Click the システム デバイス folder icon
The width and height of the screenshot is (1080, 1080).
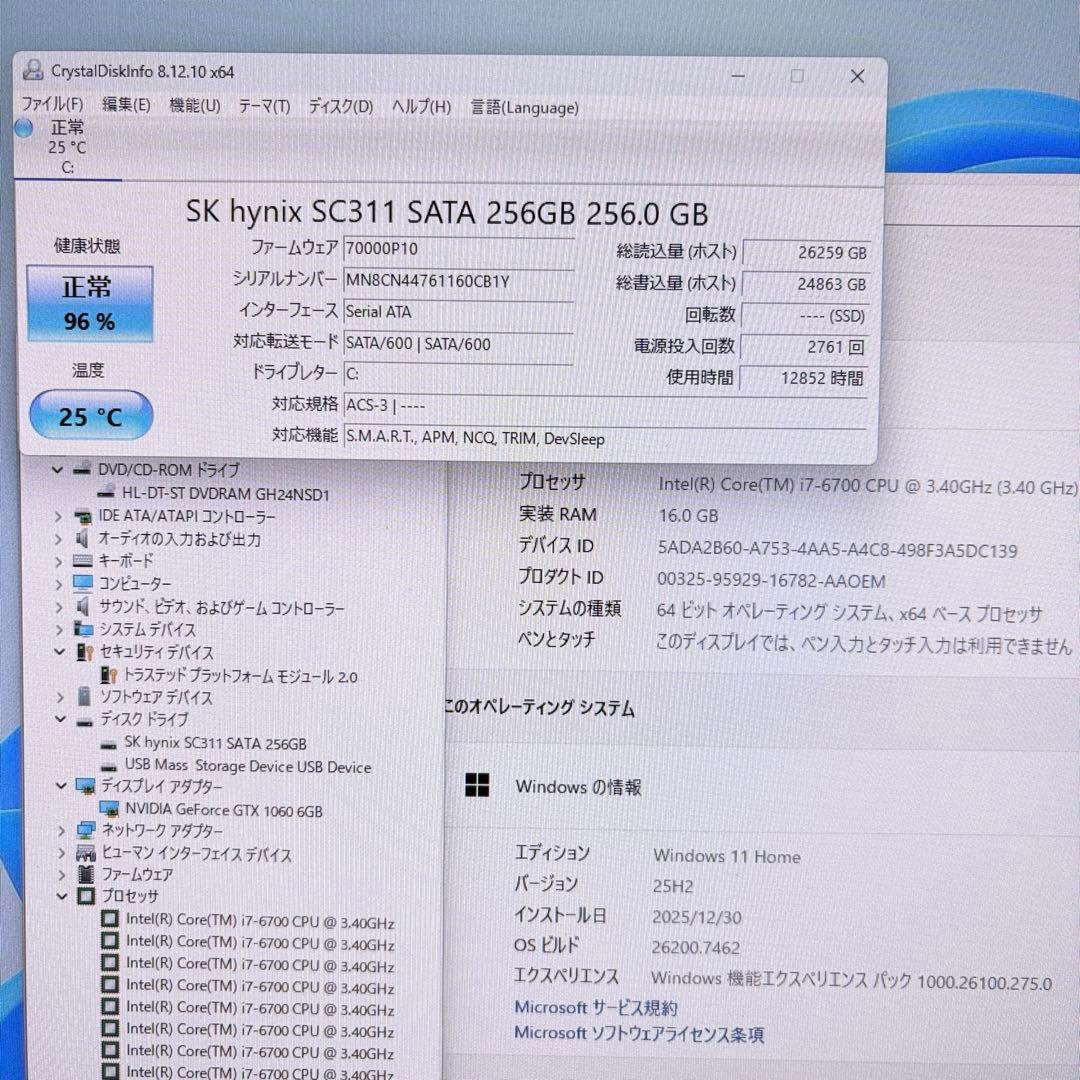click(84, 629)
